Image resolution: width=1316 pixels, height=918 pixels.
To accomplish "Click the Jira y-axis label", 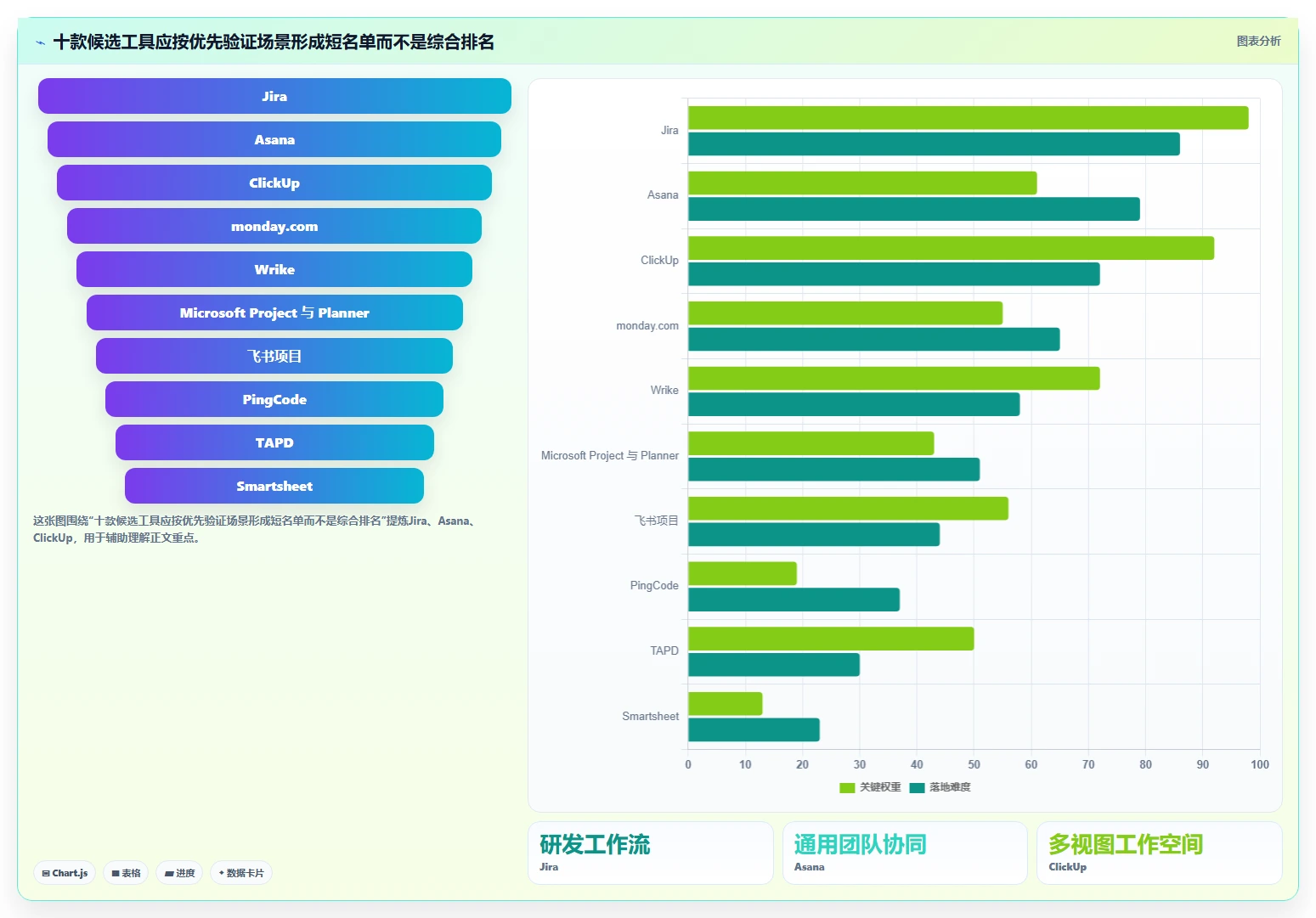I will (x=669, y=130).
